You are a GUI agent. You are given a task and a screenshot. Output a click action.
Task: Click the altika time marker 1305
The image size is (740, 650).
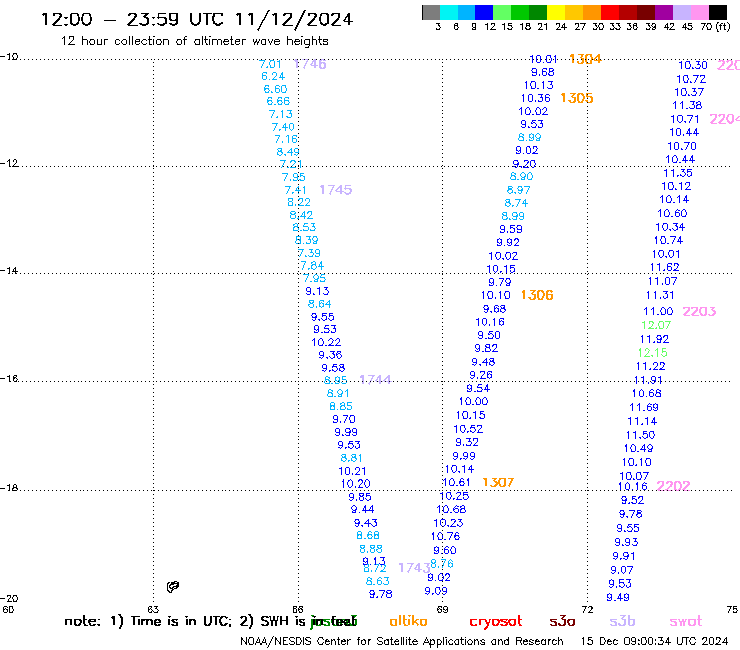[x=577, y=98]
